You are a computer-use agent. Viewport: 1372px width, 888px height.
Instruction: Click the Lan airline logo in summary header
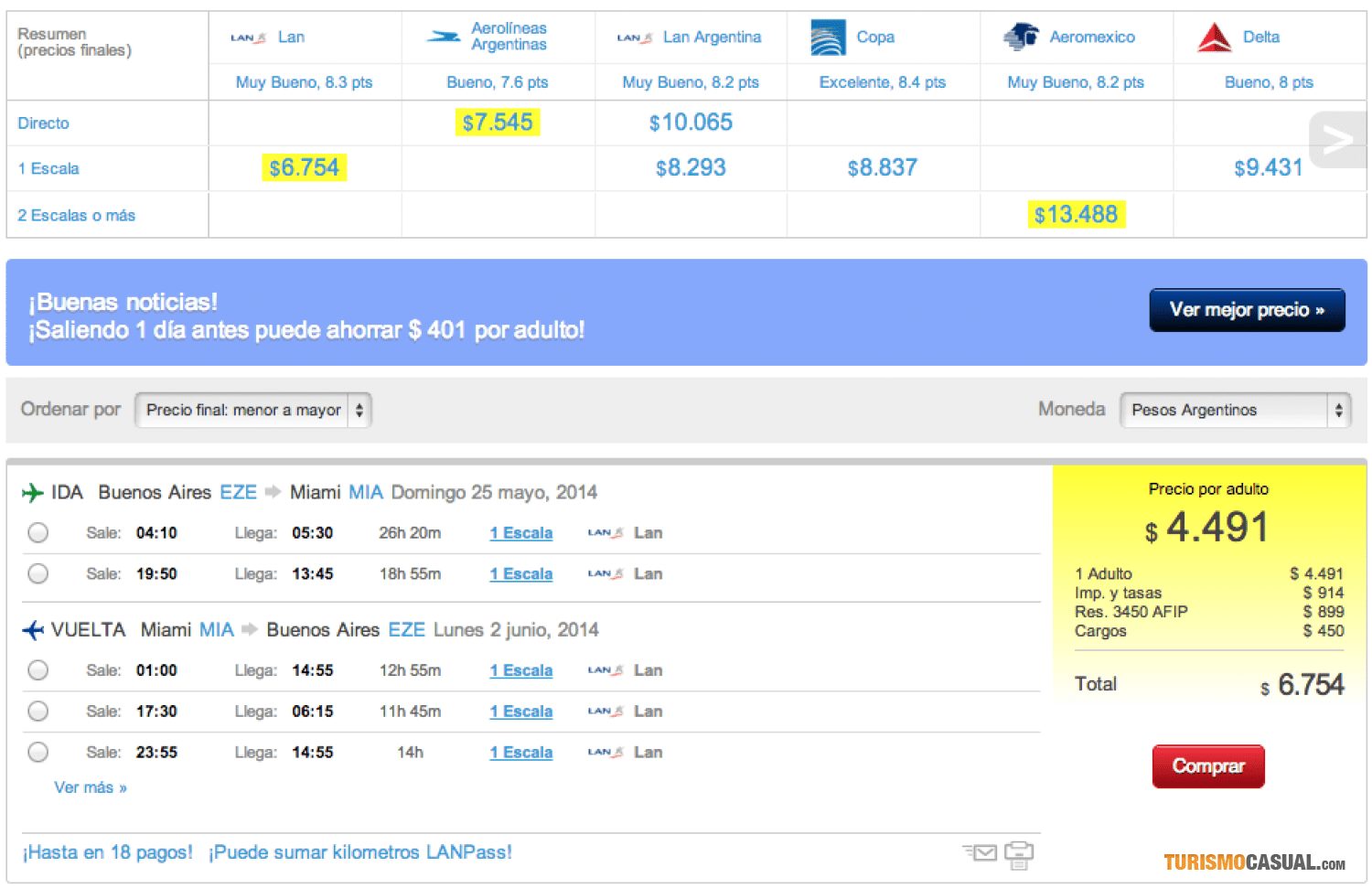coord(248,37)
